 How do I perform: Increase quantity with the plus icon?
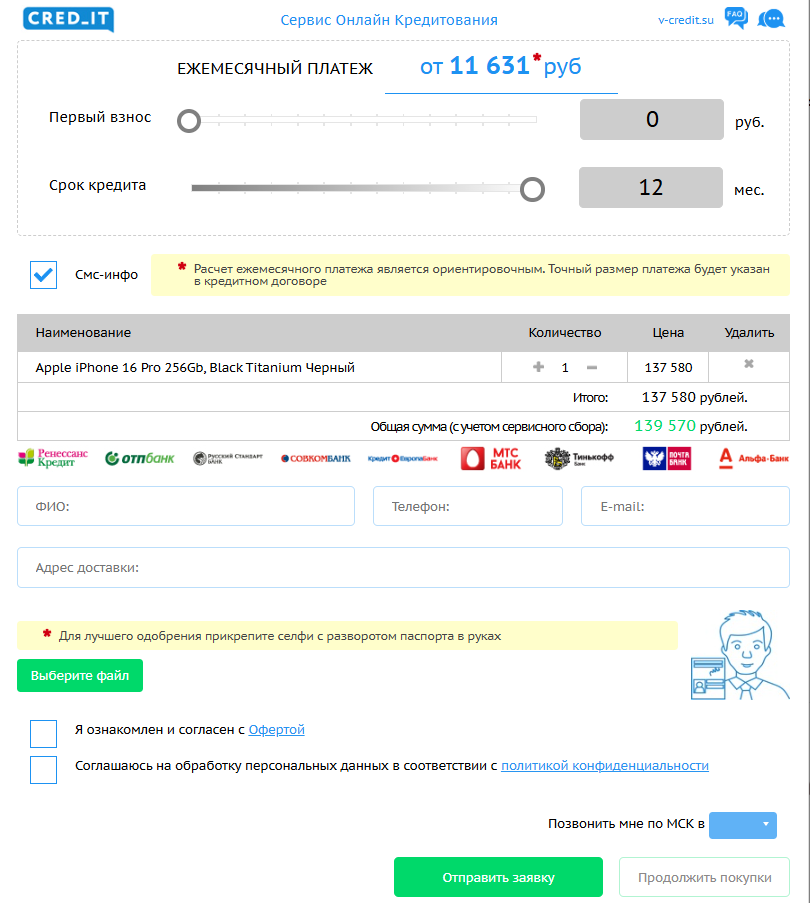539,367
